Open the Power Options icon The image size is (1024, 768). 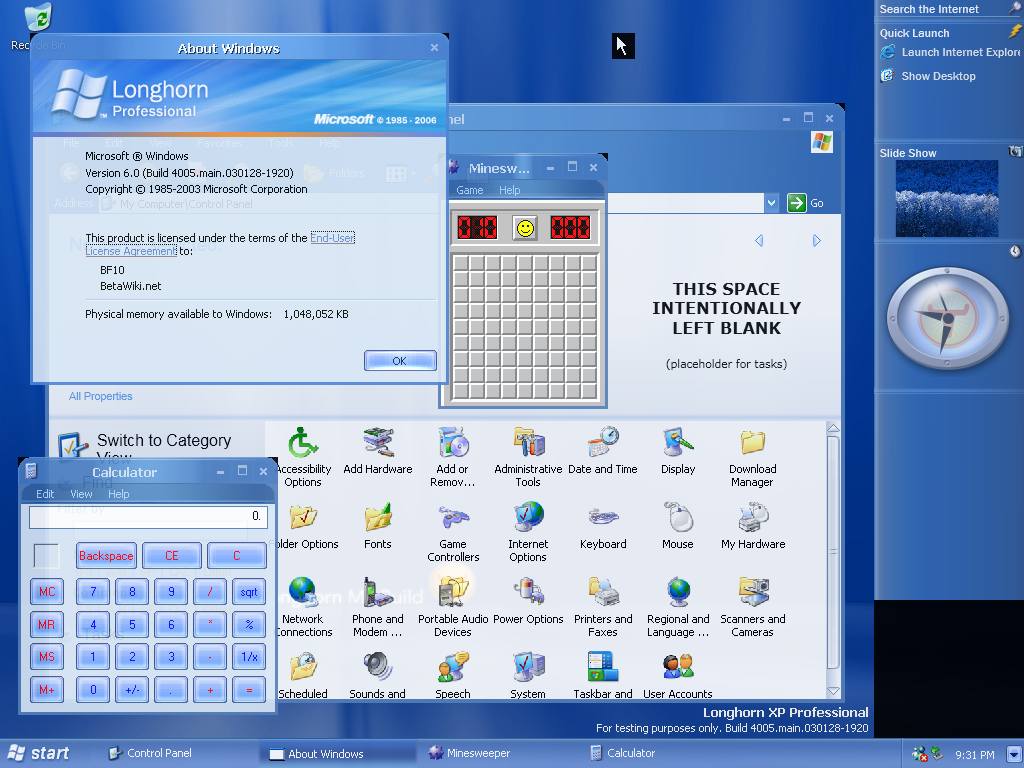(x=528, y=594)
